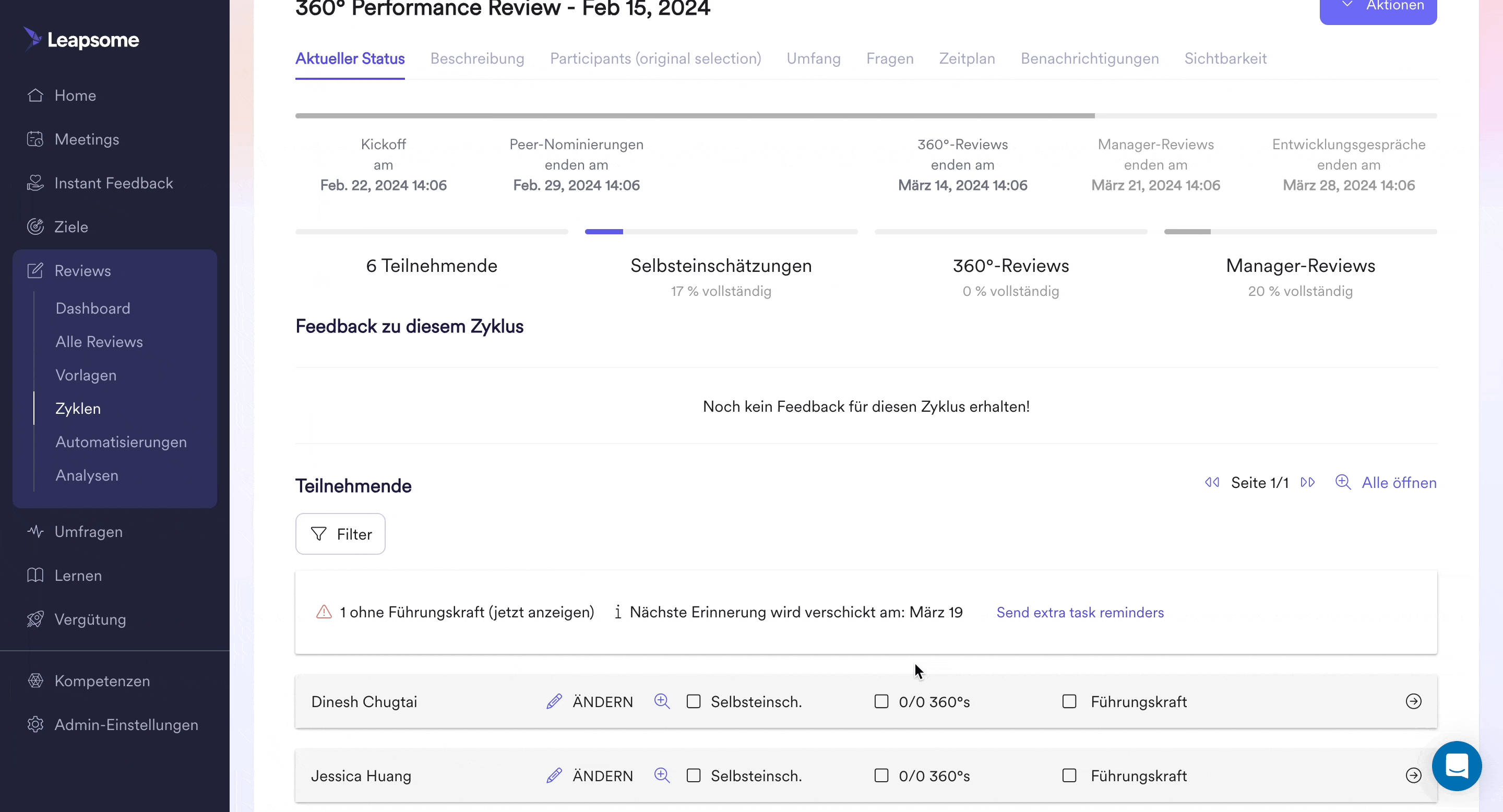Collapse the Reviews section in the sidebar
Viewport: 1503px width, 812px height.
pos(82,271)
